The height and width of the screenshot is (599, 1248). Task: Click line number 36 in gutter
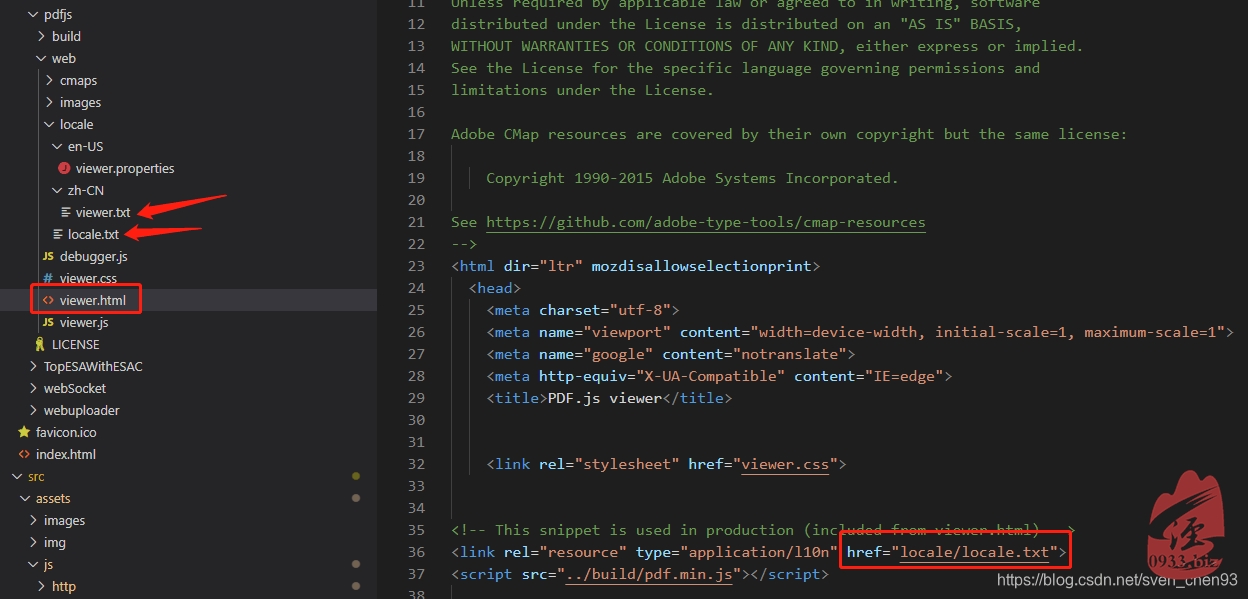click(x=417, y=552)
